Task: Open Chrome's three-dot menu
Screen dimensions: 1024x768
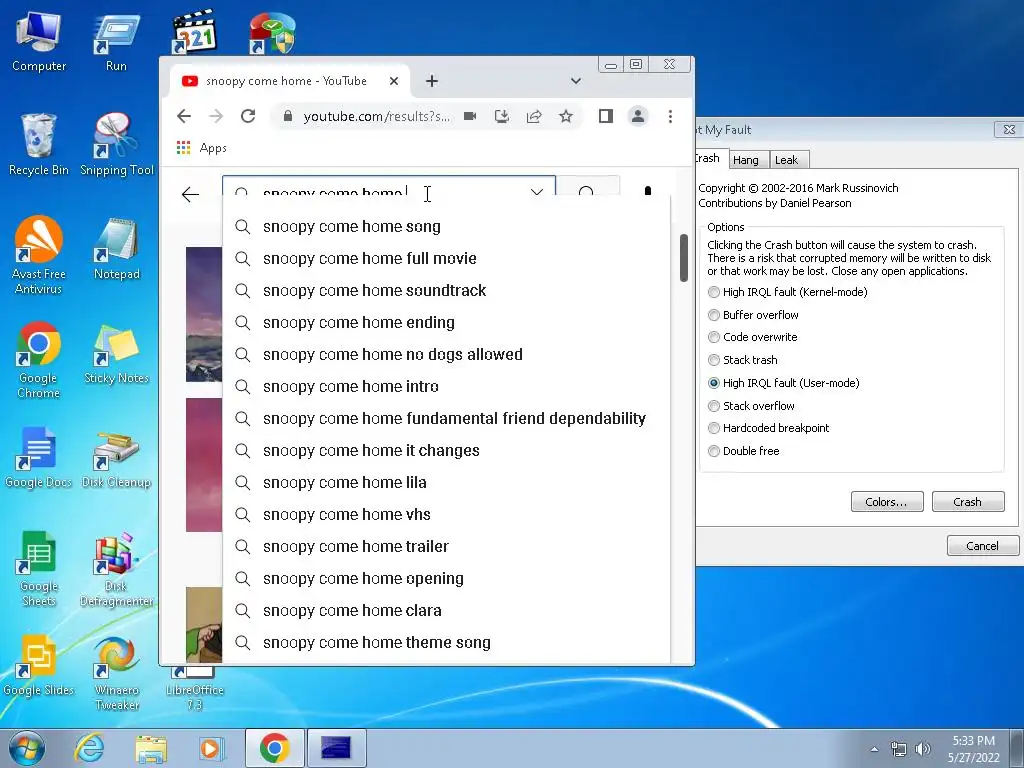Action: click(x=670, y=116)
